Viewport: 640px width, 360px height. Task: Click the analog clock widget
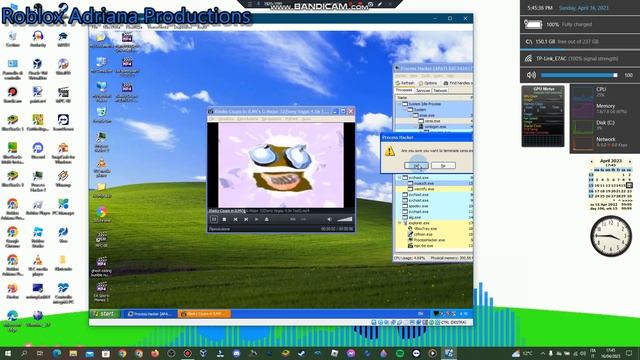pyautogui.click(x=611, y=236)
